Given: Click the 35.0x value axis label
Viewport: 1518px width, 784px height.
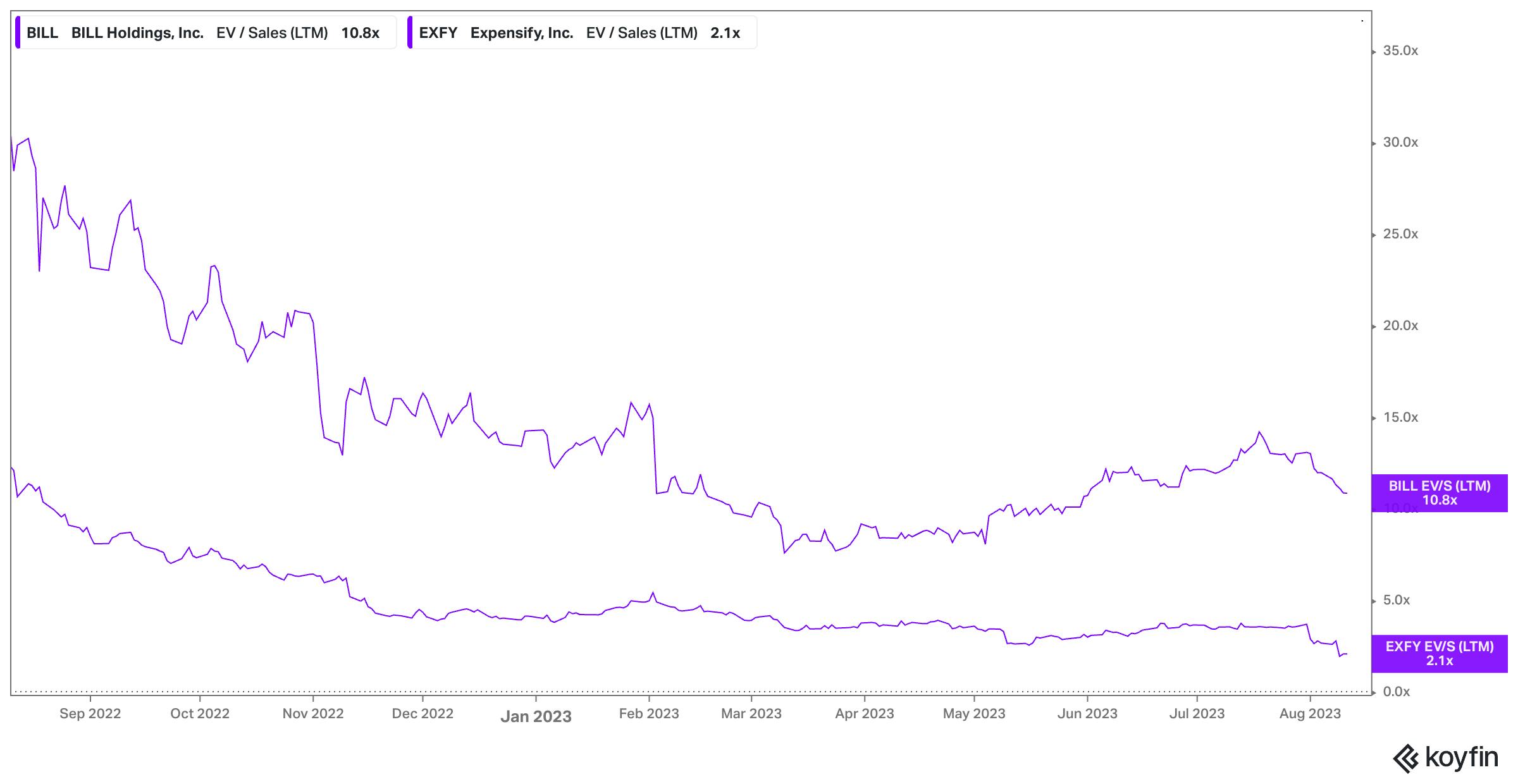Looking at the screenshot, I should click(x=1400, y=51).
